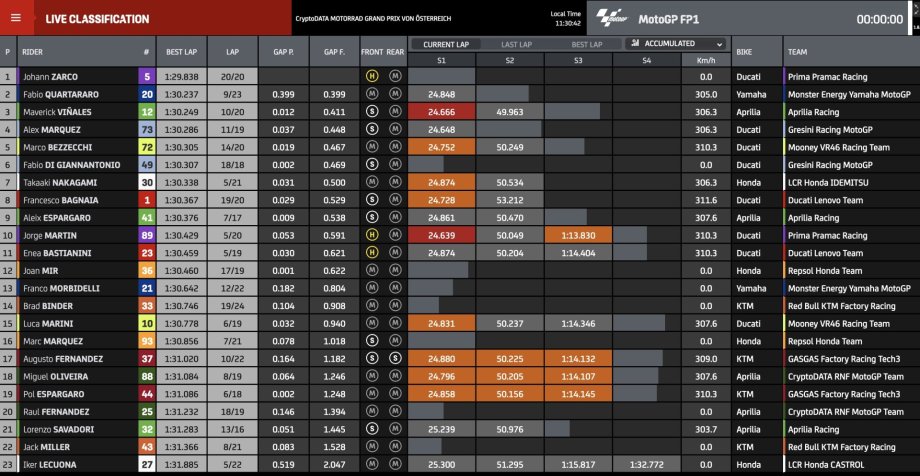Click Savadori's soft front tyre icon
Image resolution: width=920 pixels, height=476 pixels.
point(371,429)
